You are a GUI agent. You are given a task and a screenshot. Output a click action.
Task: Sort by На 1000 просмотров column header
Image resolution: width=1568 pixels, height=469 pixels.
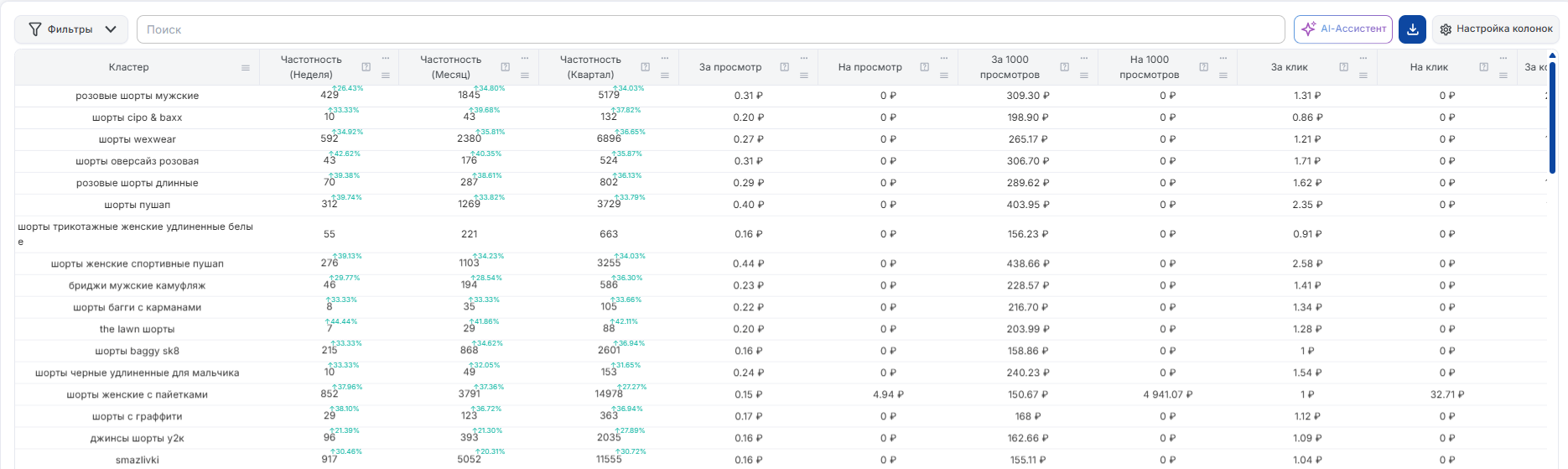pos(1149,67)
